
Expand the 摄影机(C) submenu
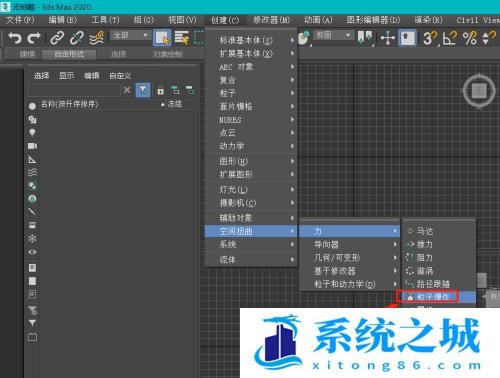pos(250,203)
